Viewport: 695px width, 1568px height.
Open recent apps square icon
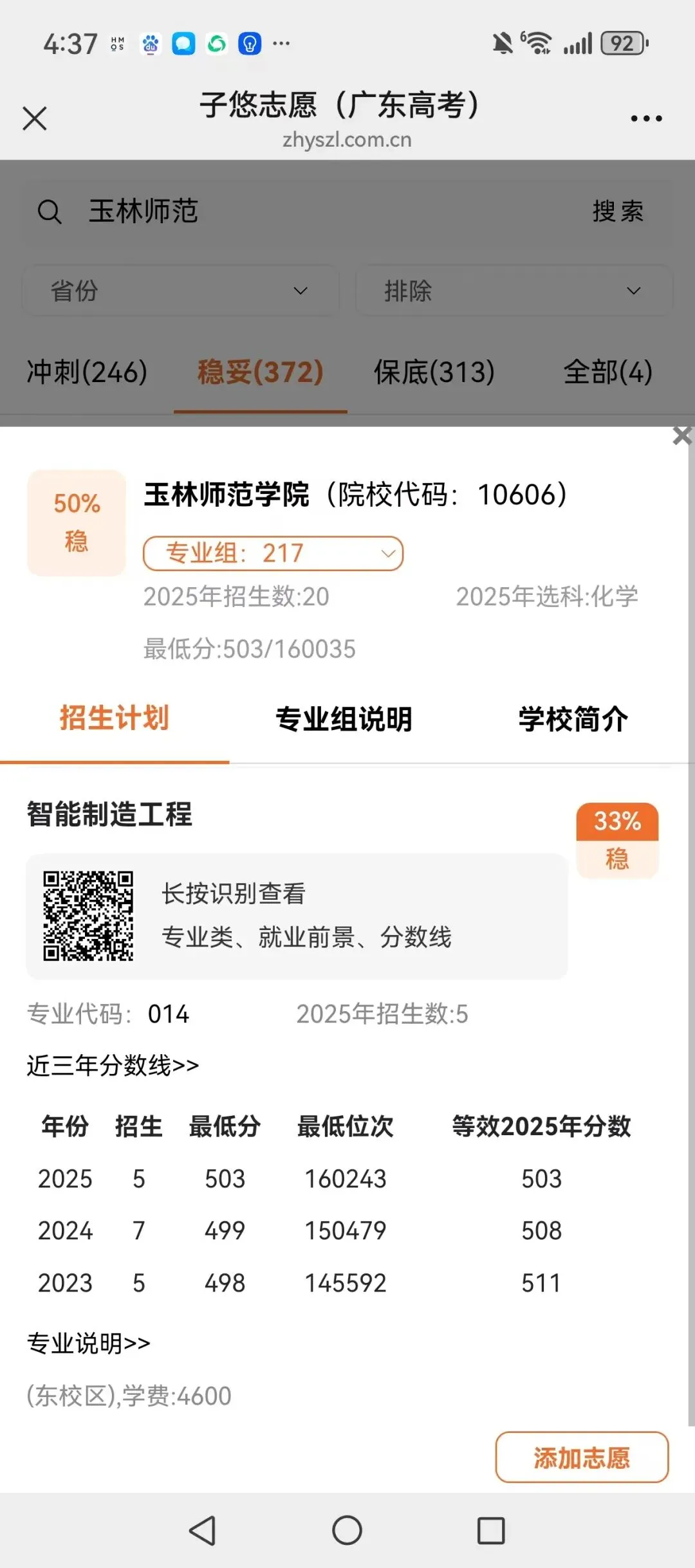click(491, 1530)
